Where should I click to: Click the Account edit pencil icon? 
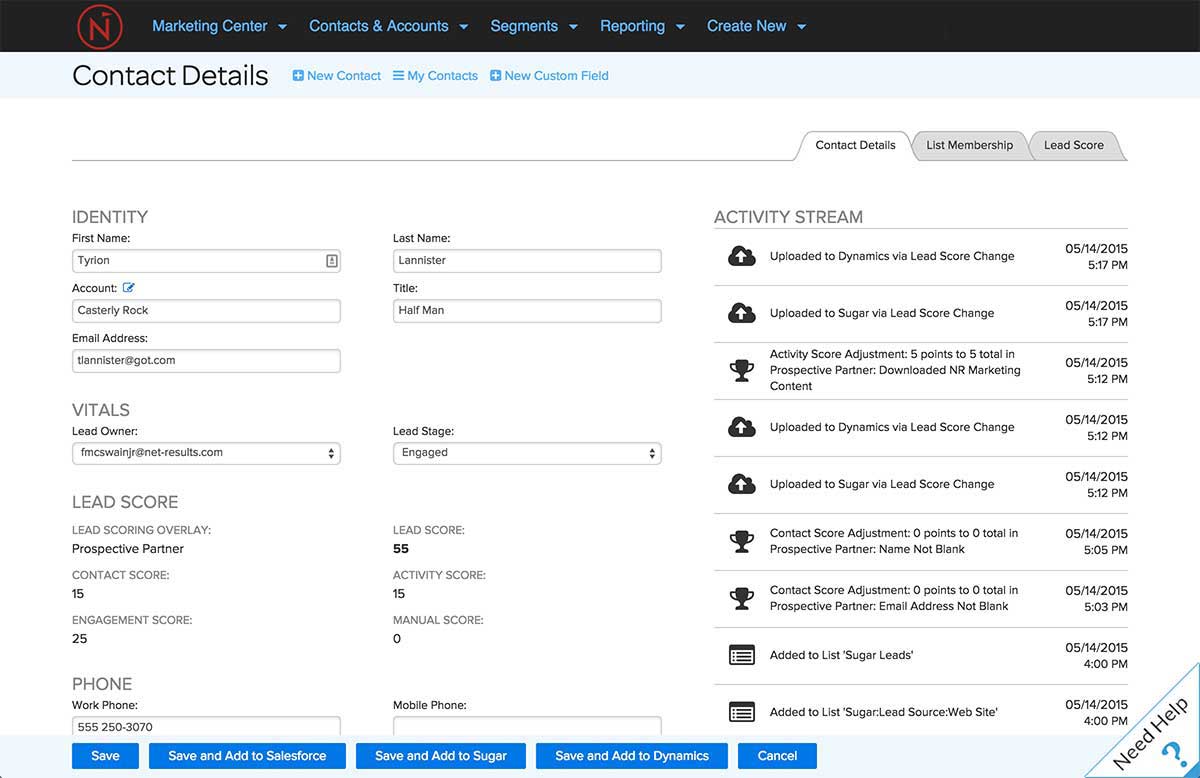pos(128,288)
